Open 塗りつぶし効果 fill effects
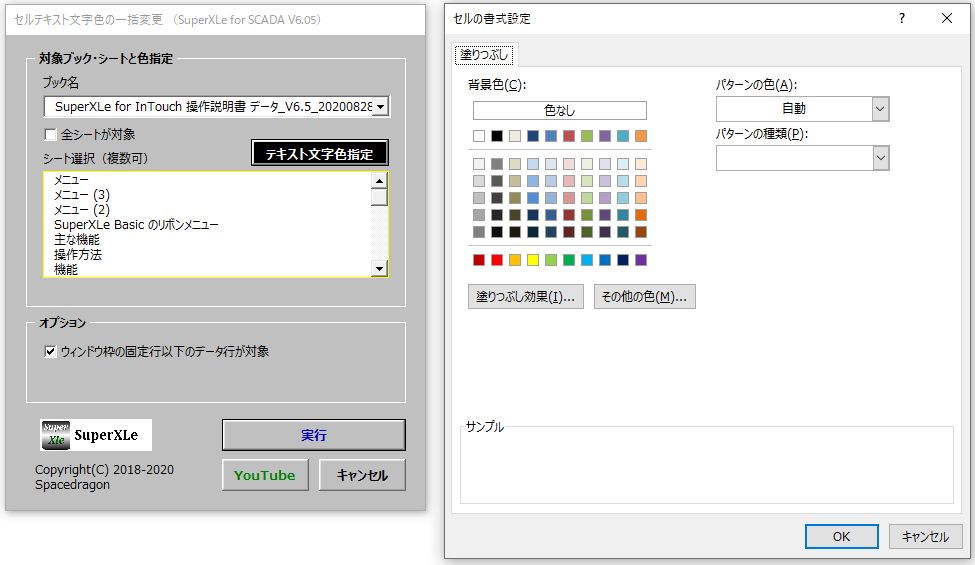 (525, 296)
